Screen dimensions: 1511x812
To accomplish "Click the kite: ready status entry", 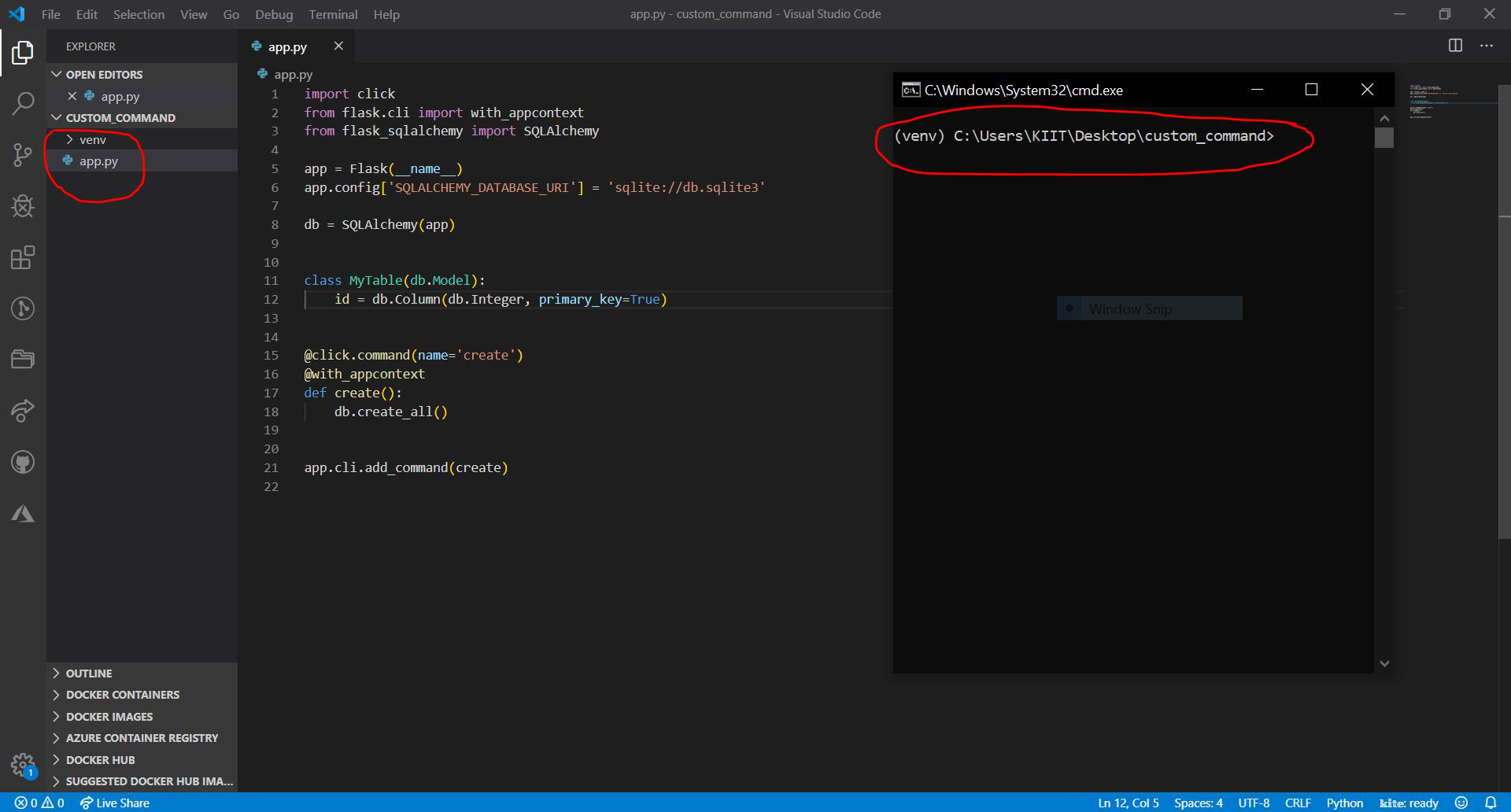I will (1409, 803).
